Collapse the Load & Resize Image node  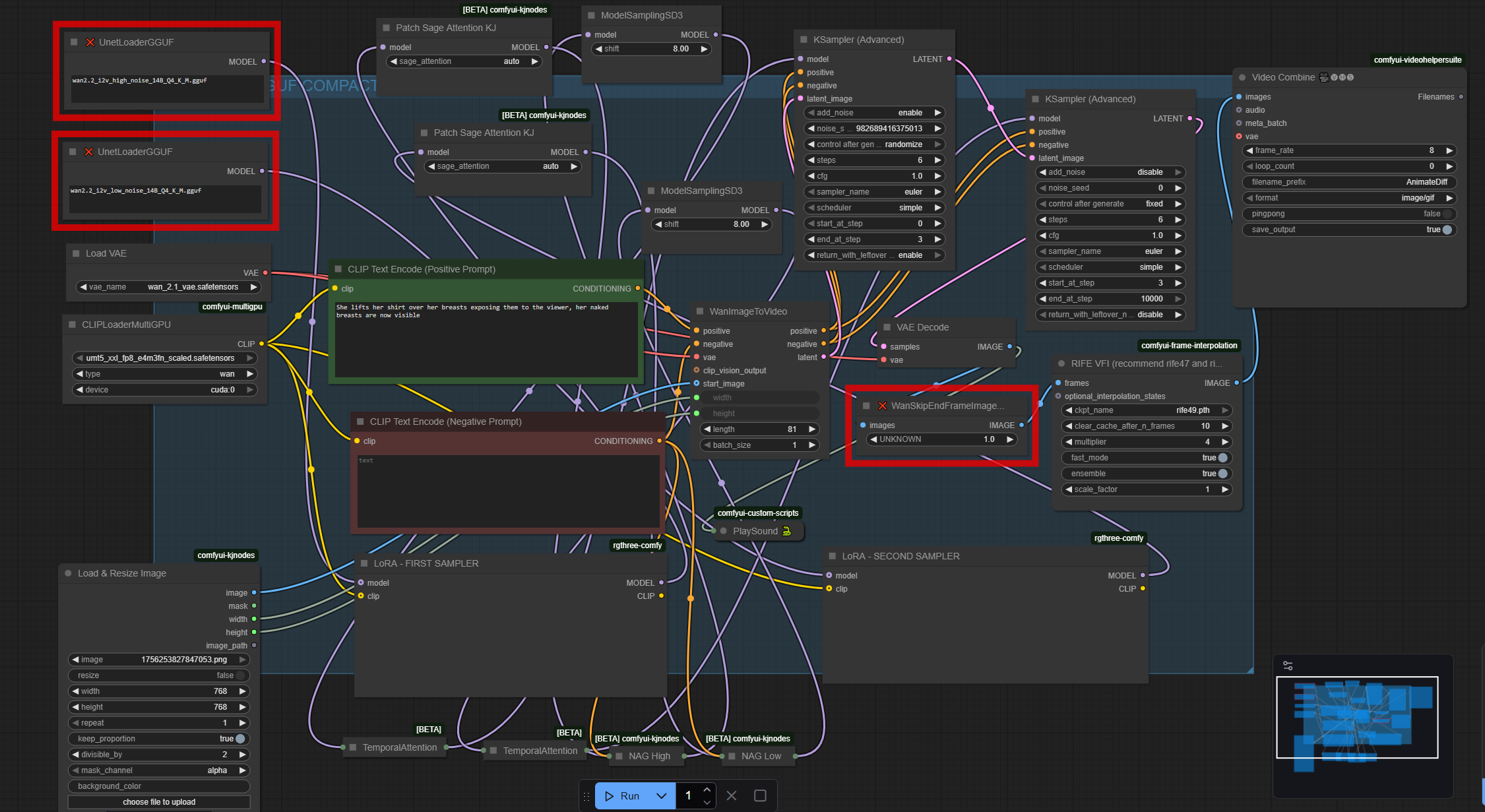coord(68,573)
